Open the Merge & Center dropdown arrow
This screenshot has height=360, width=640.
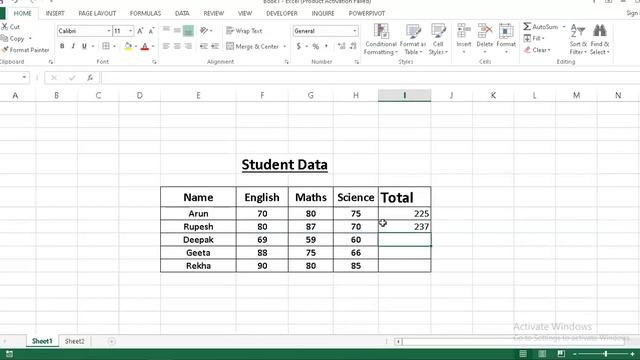point(284,47)
